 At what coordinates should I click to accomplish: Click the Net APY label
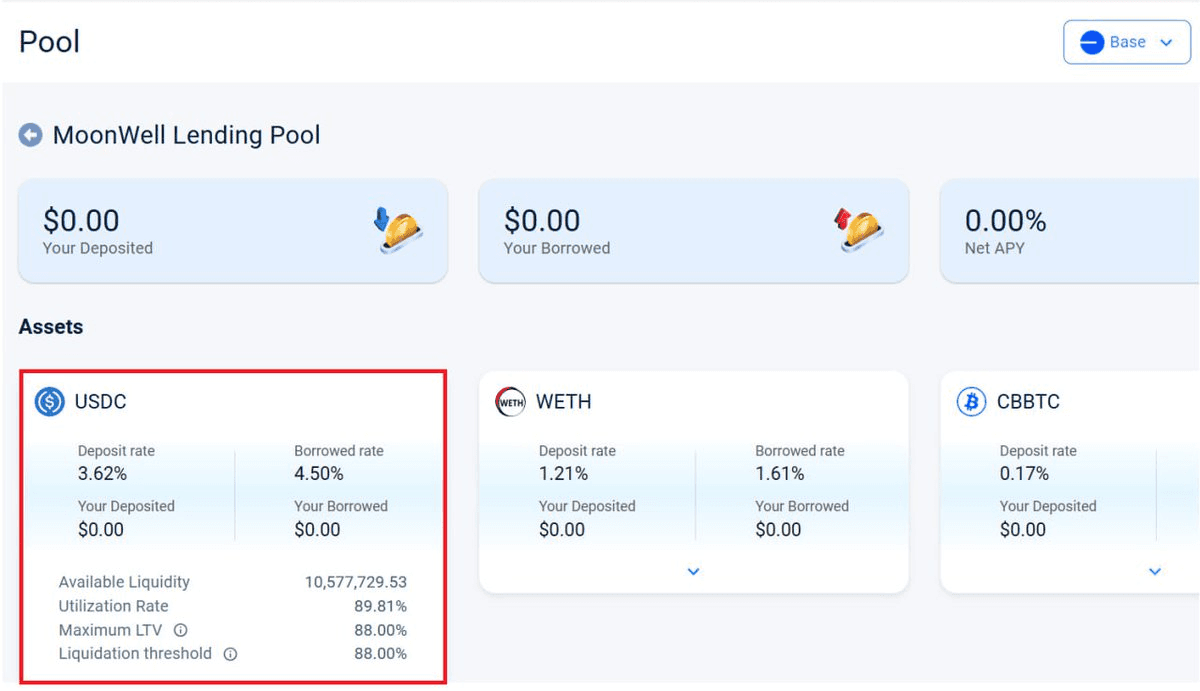click(994, 248)
